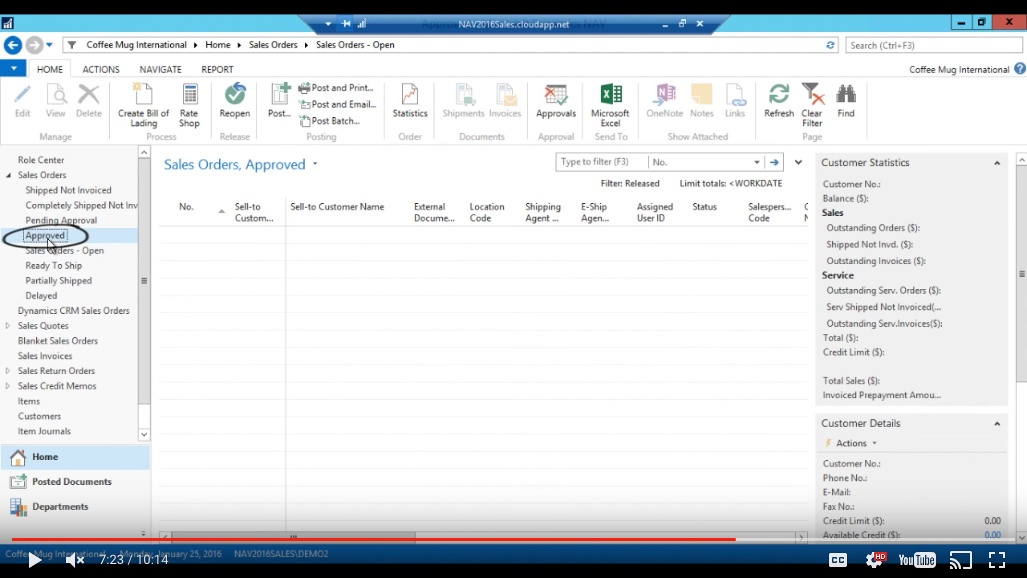Click the Type to filter field

click(601, 162)
